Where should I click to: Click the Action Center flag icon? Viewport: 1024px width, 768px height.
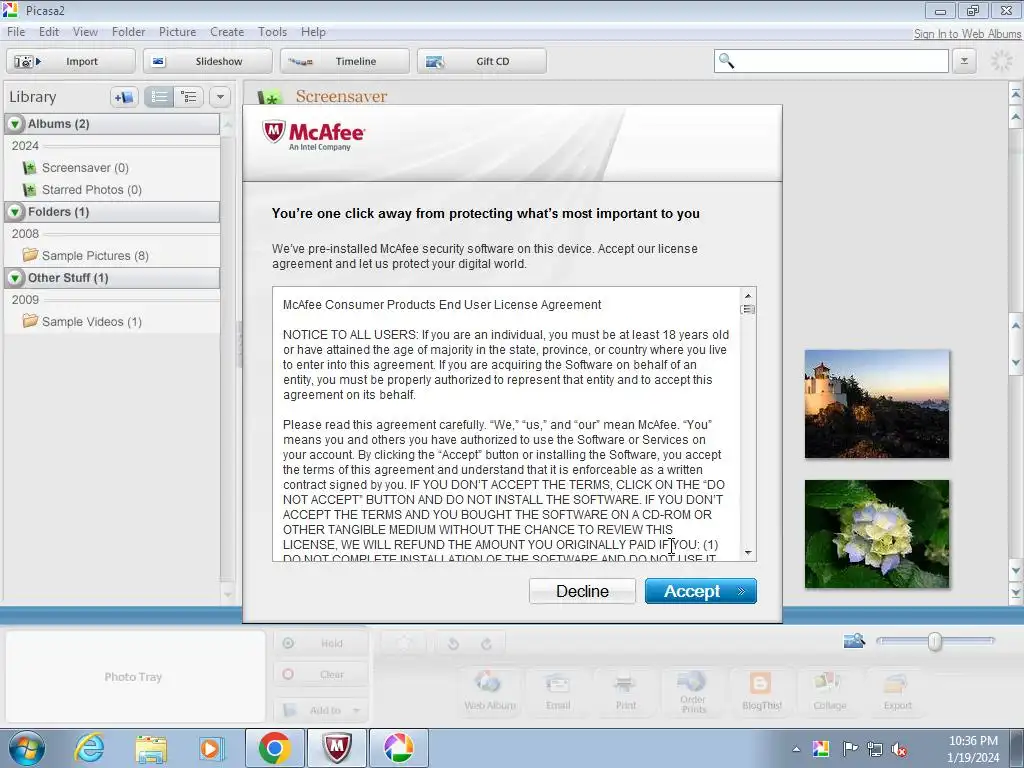(x=850, y=749)
